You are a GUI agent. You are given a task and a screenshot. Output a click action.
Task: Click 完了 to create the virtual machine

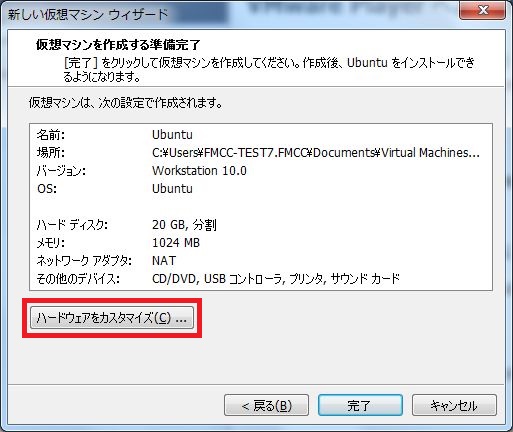click(x=360, y=405)
